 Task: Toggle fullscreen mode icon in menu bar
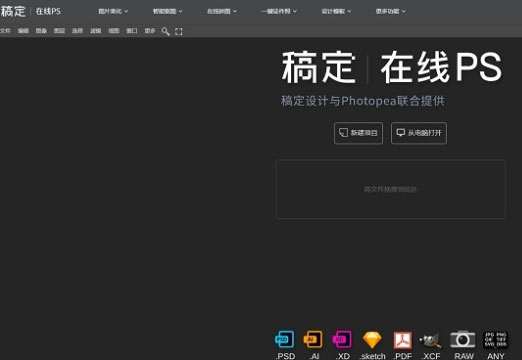(179, 31)
